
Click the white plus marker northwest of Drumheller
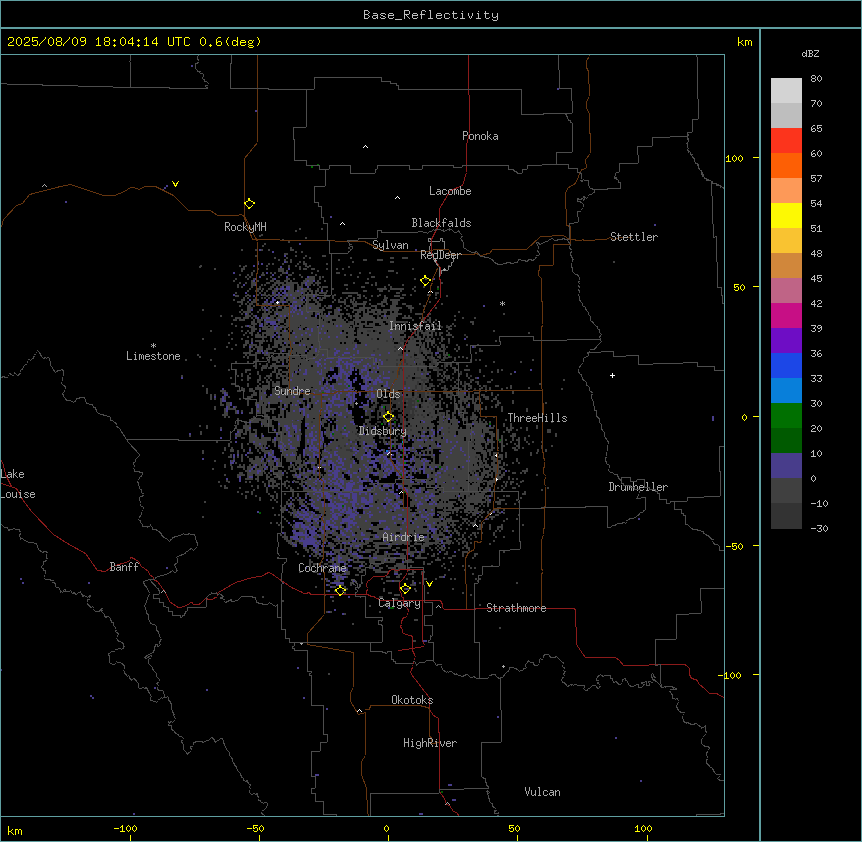tap(612, 375)
